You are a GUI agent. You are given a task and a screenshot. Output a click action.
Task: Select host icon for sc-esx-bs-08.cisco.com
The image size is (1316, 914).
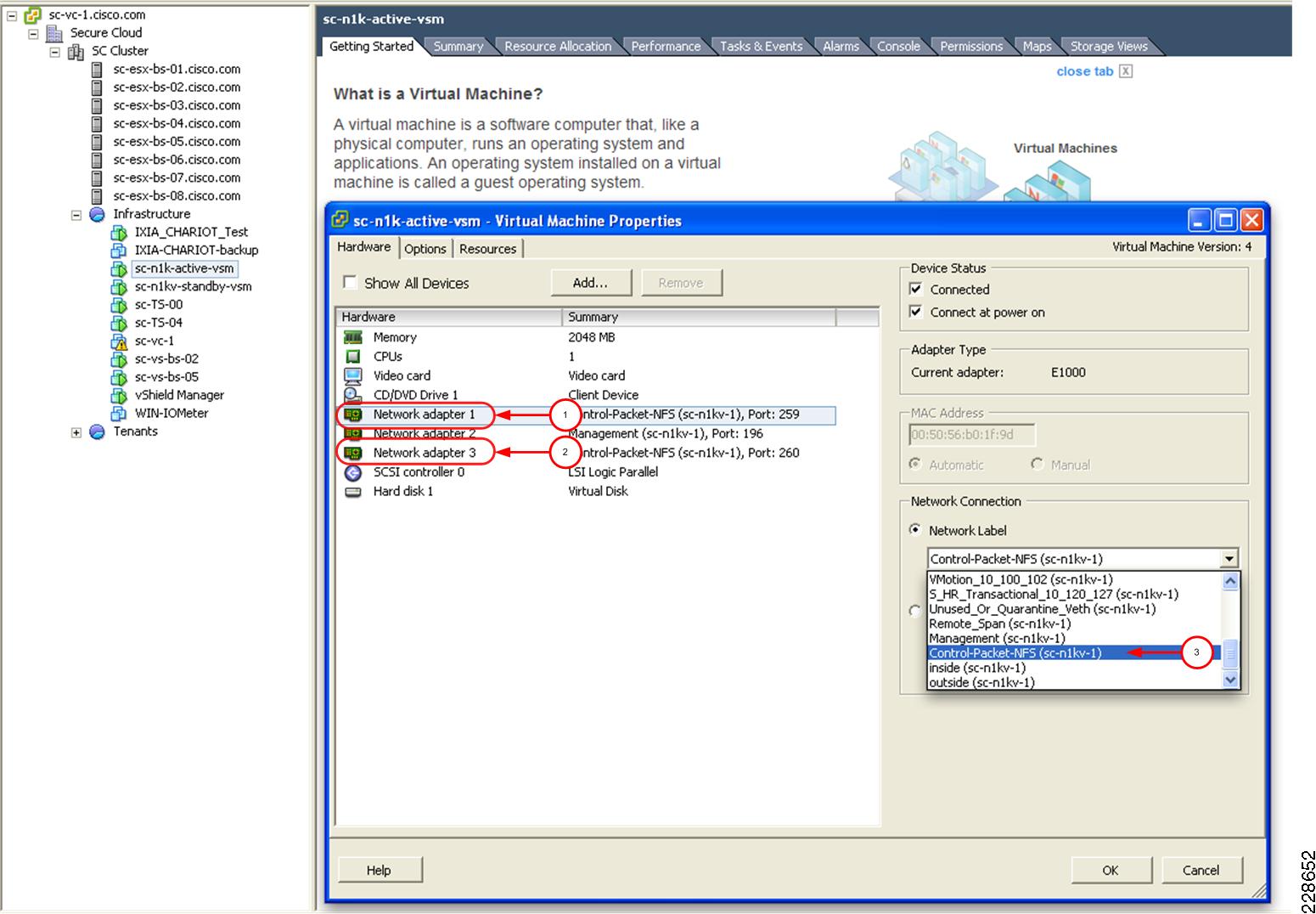coord(97,196)
